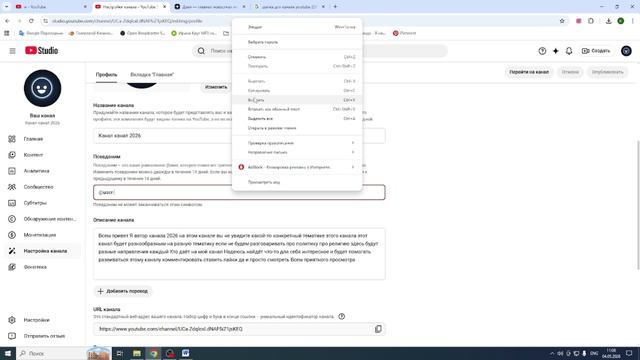Switch to the fourth browser tab

tap(289, 7)
